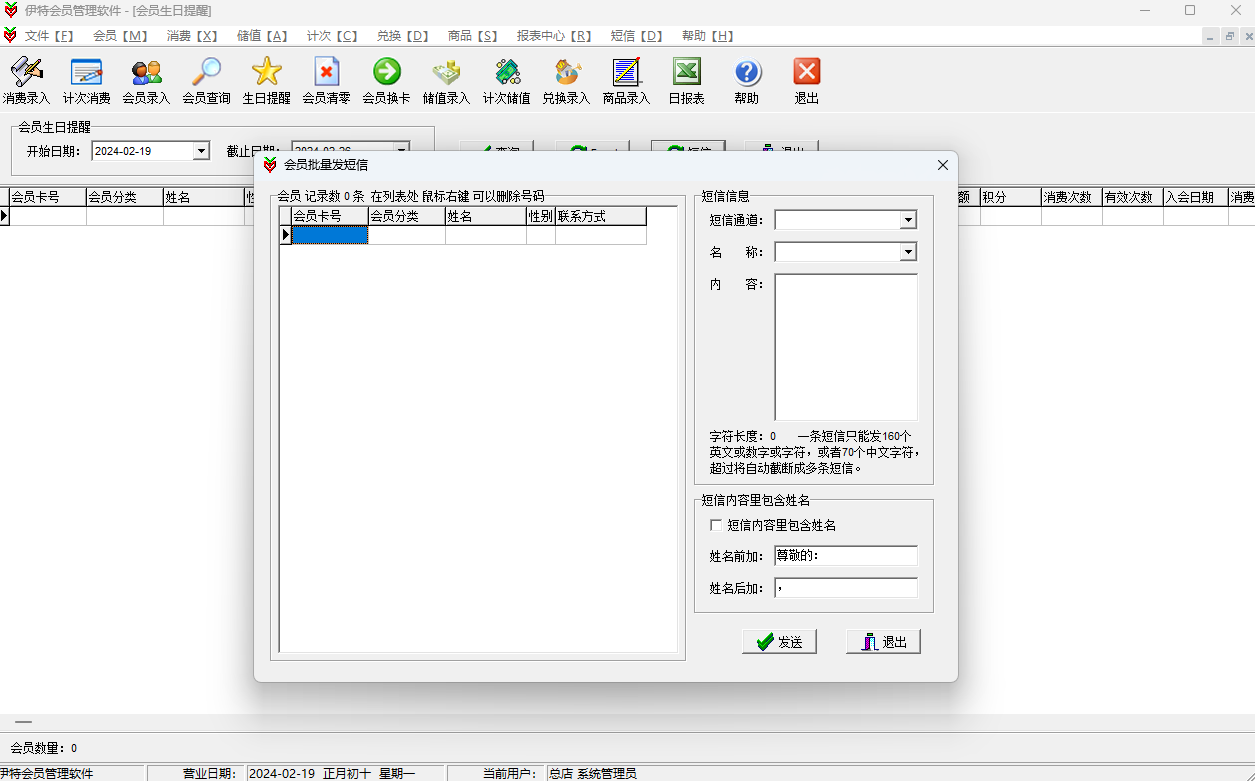Click the 有效次数 column header

tap(1132, 197)
